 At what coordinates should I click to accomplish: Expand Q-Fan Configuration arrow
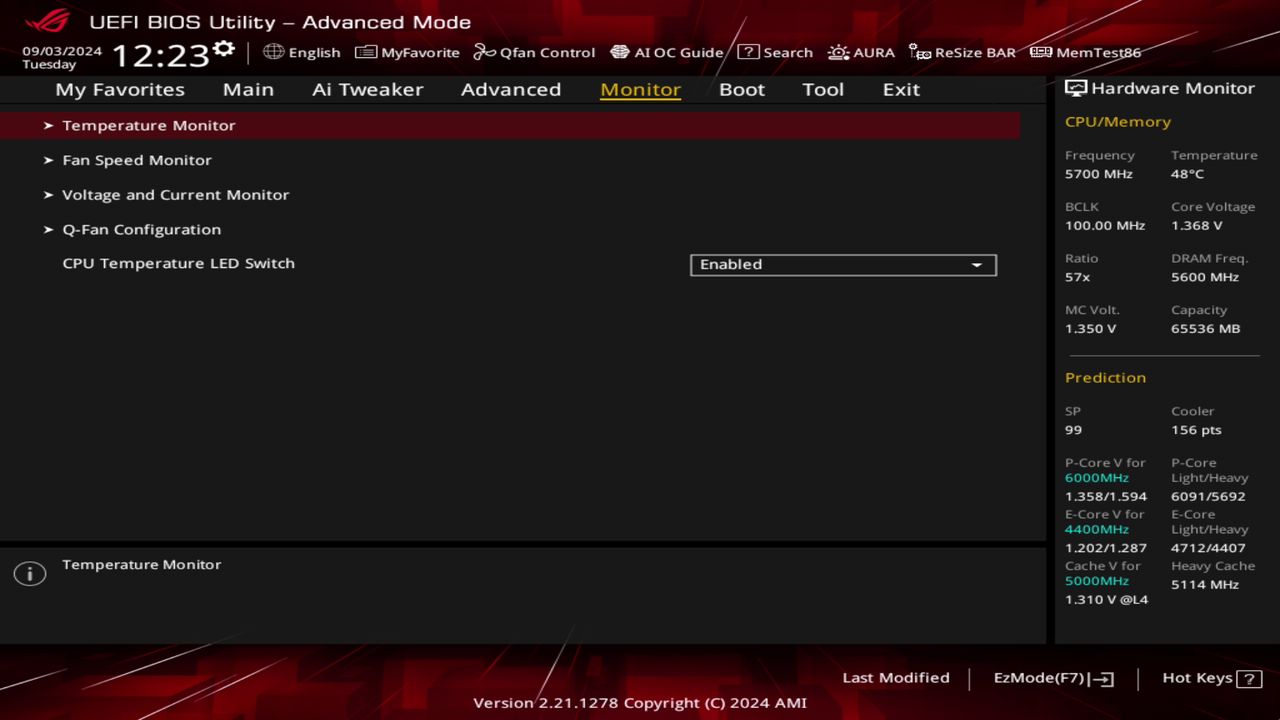48,229
